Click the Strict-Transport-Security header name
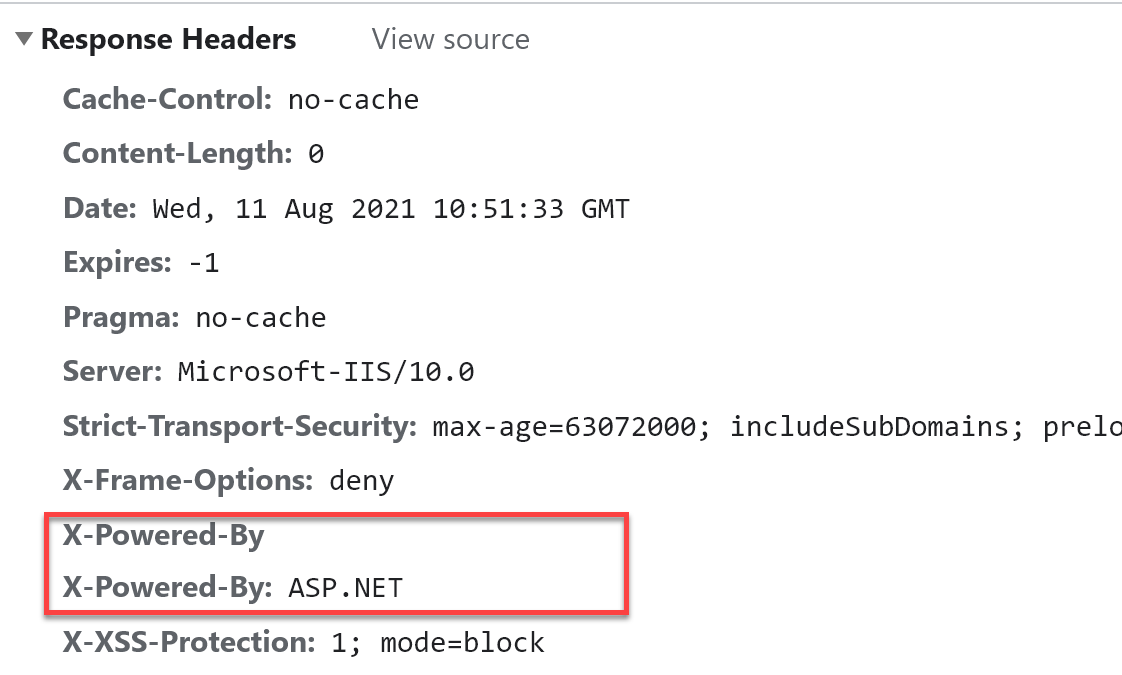Viewport: 1122px width, 675px height. (x=239, y=425)
